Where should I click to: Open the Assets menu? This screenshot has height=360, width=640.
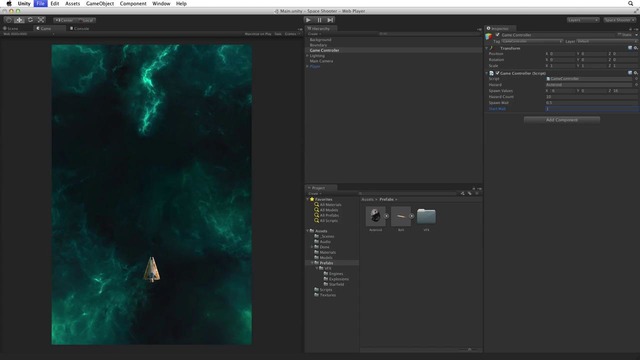73,3
